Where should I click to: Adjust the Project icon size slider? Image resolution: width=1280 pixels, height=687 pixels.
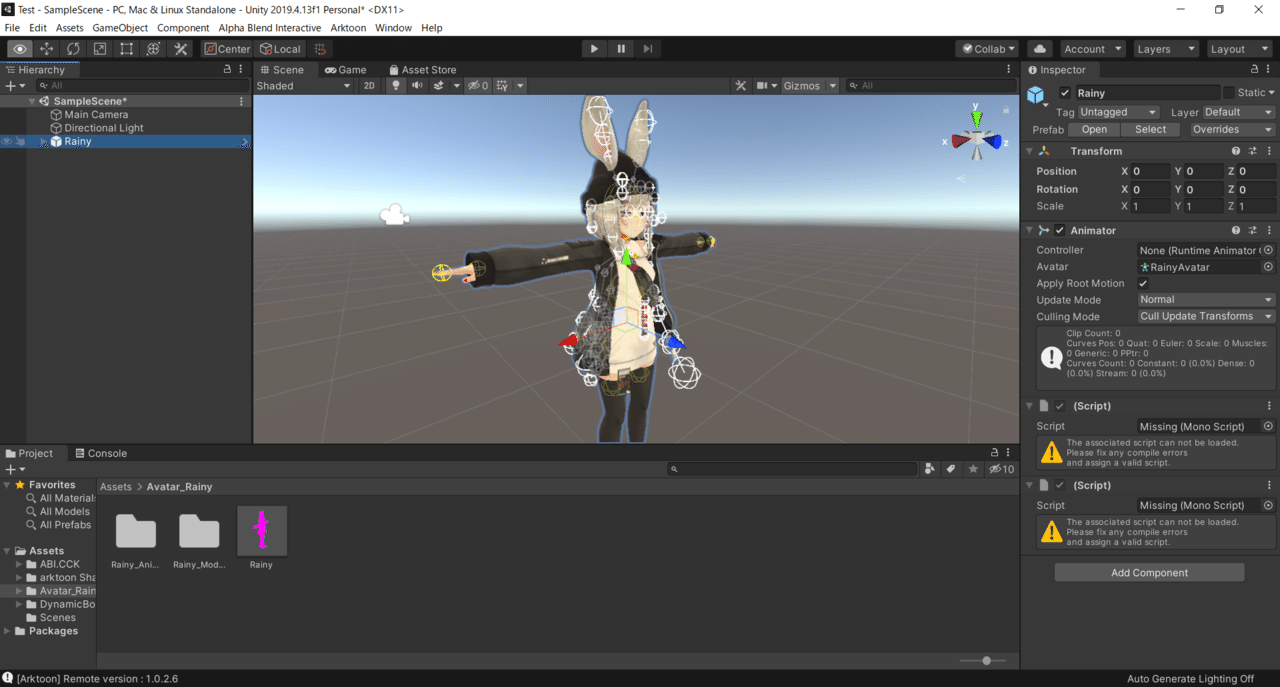tap(986, 661)
